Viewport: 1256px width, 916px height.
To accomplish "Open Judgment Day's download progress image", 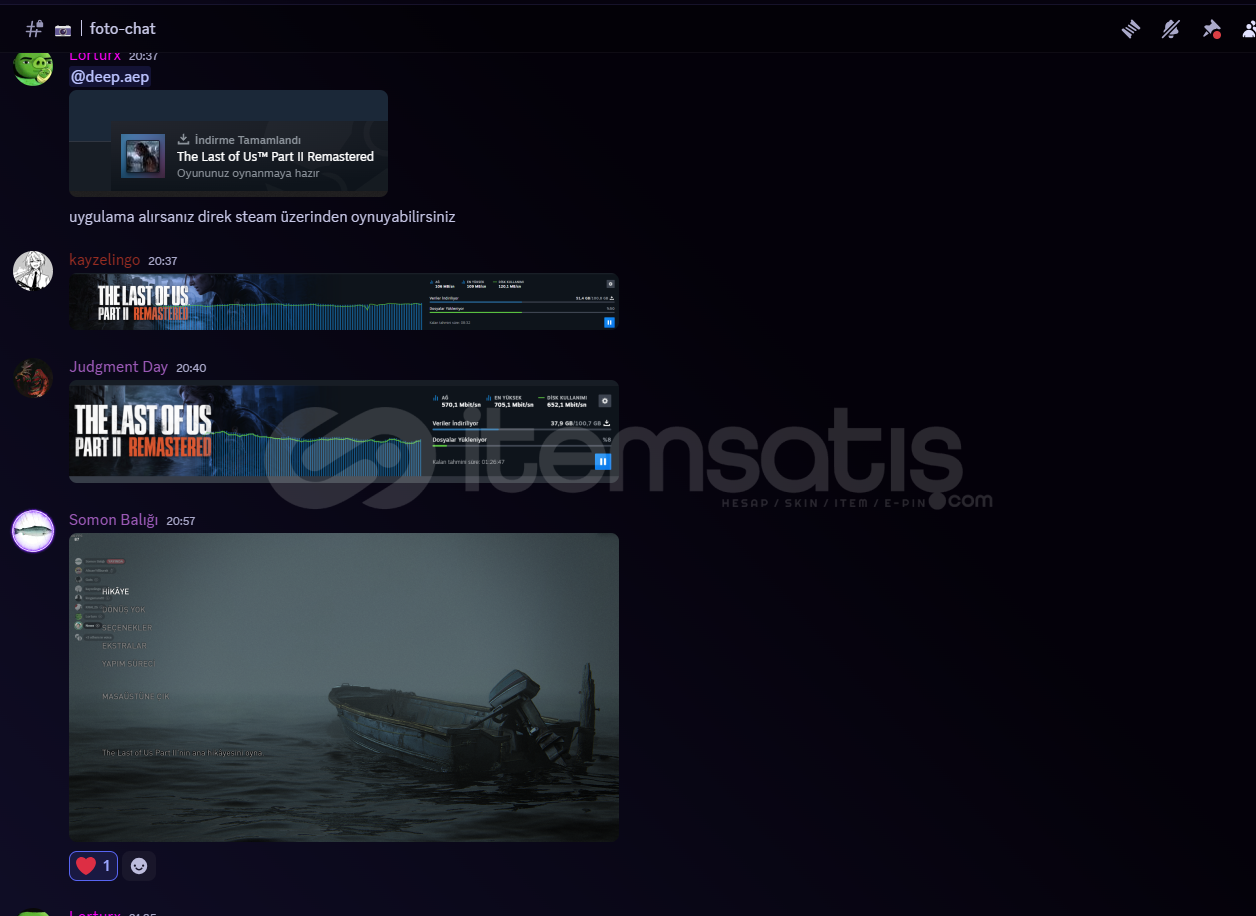I will tap(344, 432).
